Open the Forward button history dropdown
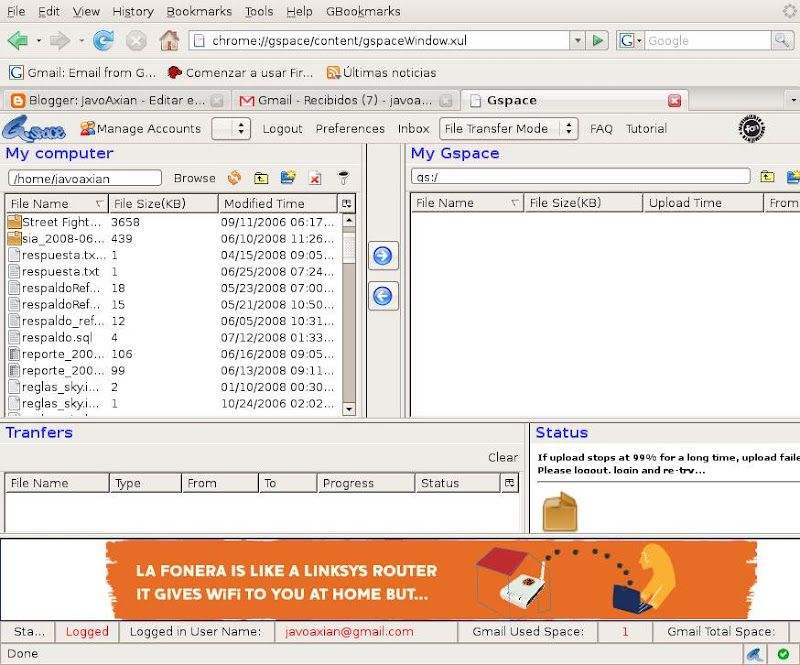Viewport: 800px width, 665px height. [x=81, y=40]
